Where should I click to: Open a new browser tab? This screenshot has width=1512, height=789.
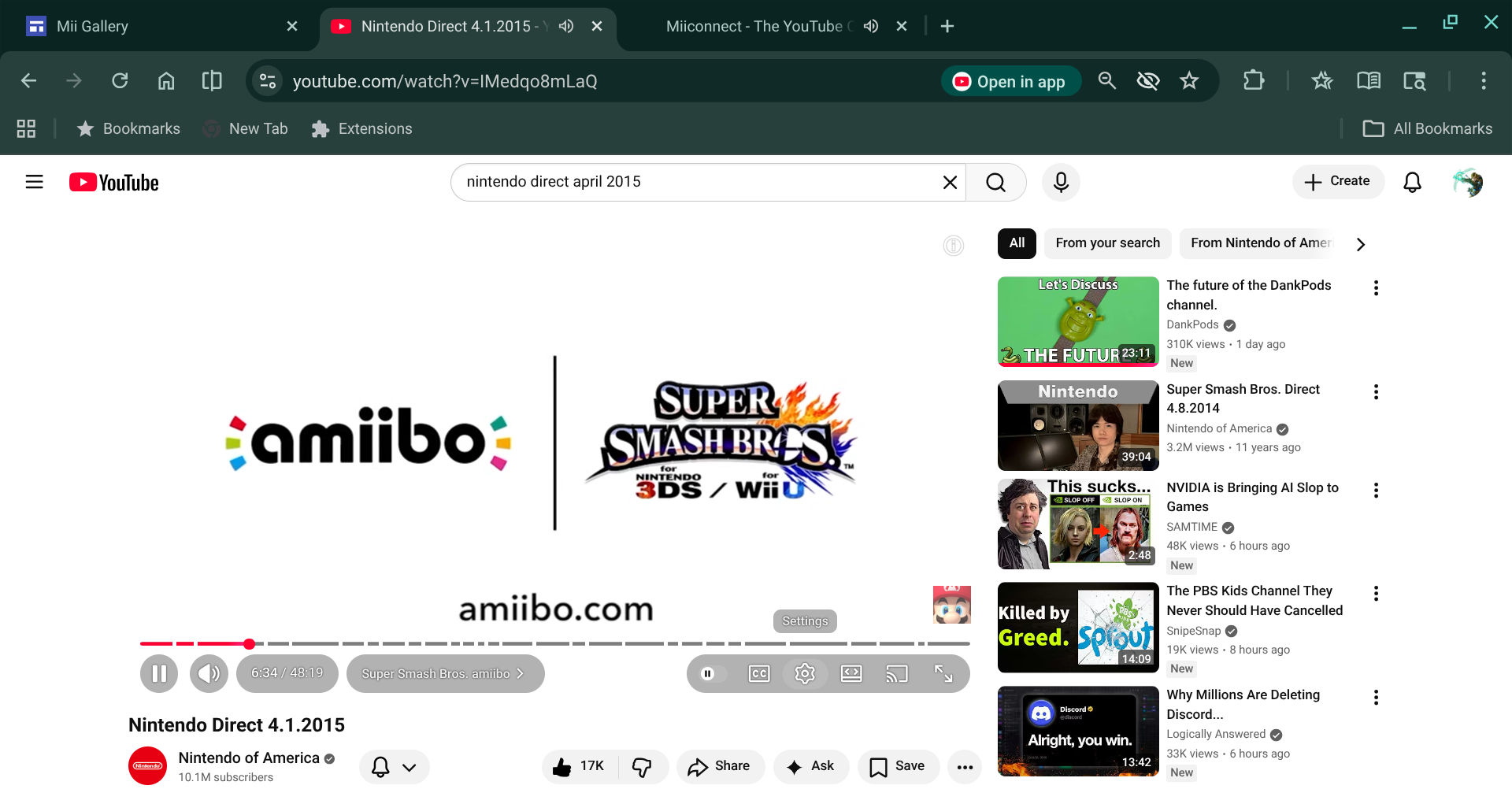coord(947,26)
